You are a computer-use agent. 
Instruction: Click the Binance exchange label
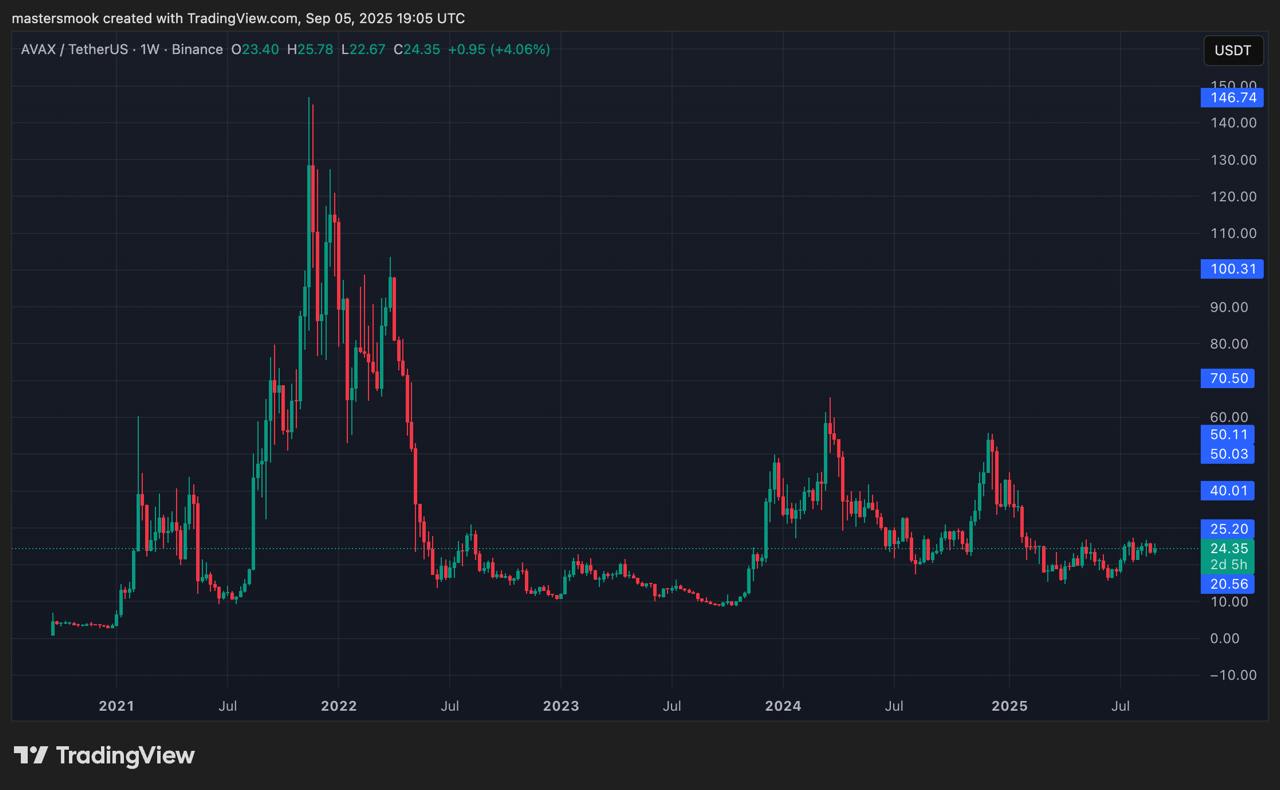(197, 49)
